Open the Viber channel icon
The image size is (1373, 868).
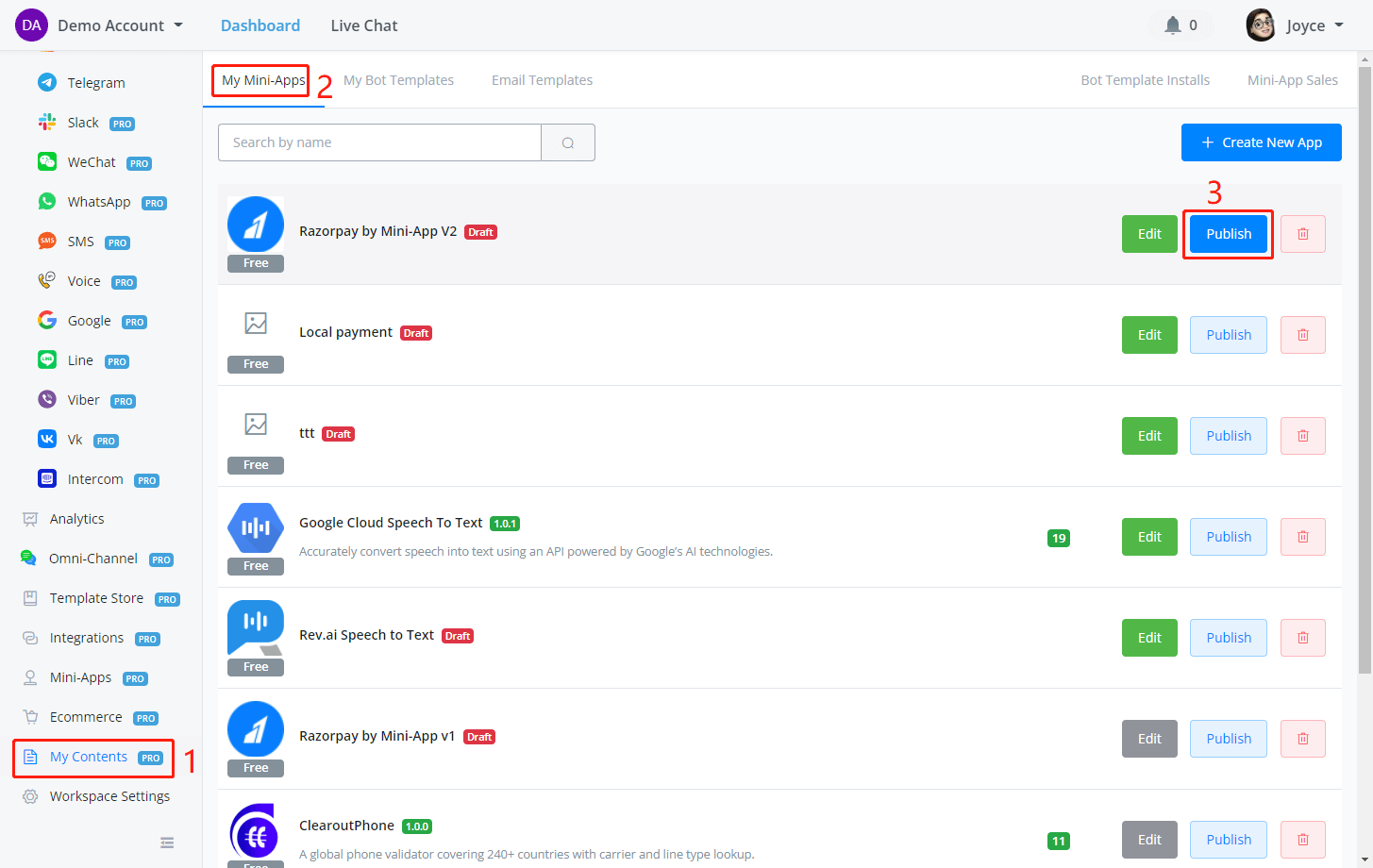[x=47, y=399]
